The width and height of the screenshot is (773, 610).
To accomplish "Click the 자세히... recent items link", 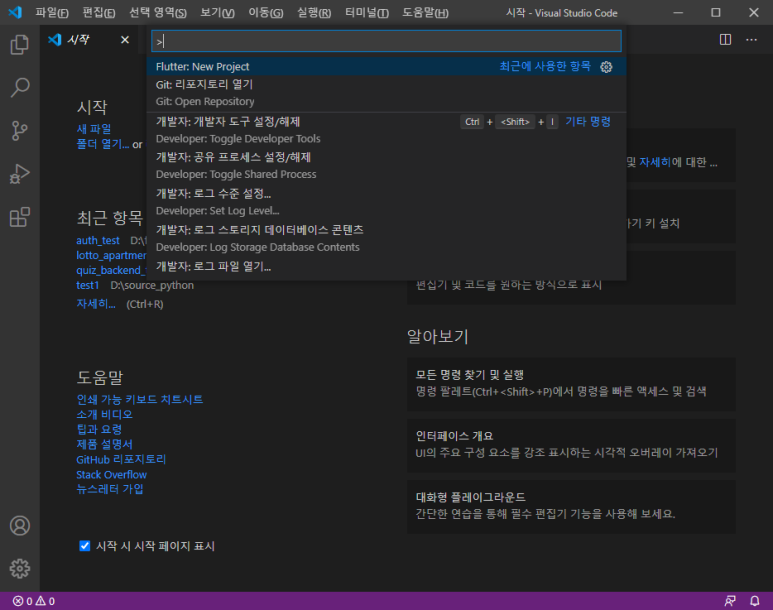I will [x=96, y=304].
